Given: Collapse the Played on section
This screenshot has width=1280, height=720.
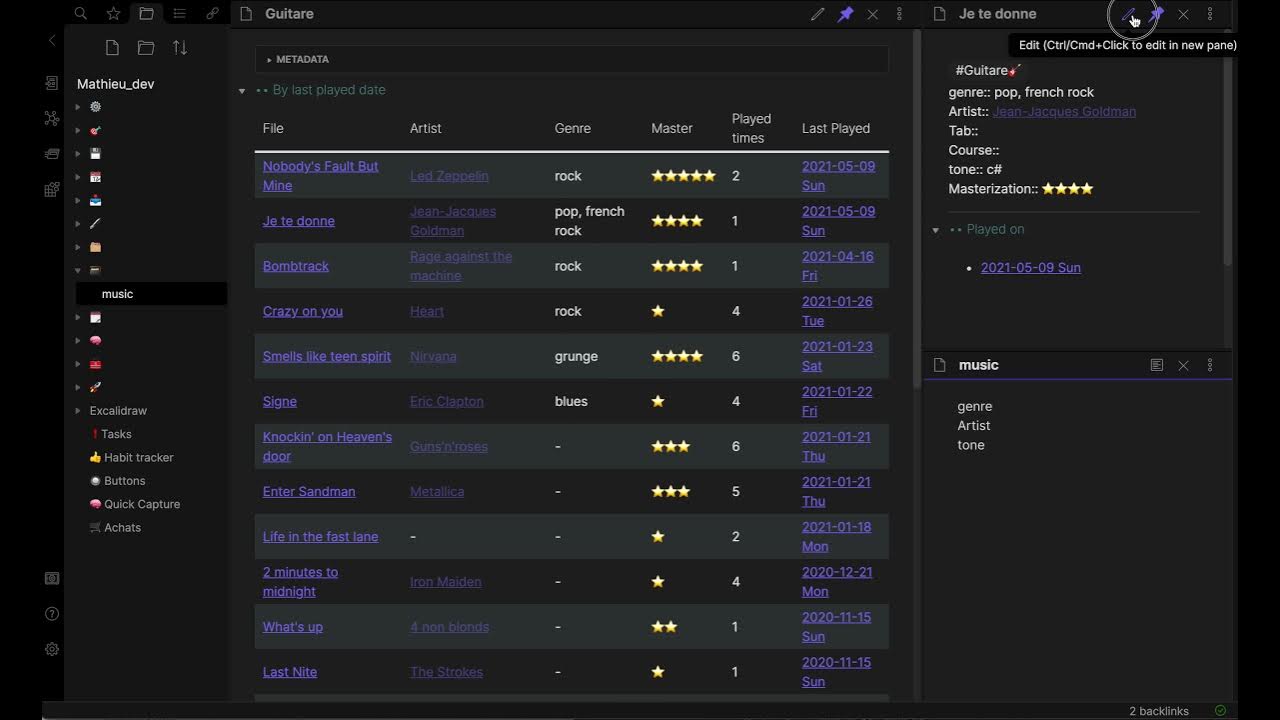Looking at the screenshot, I should click(x=936, y=230).
